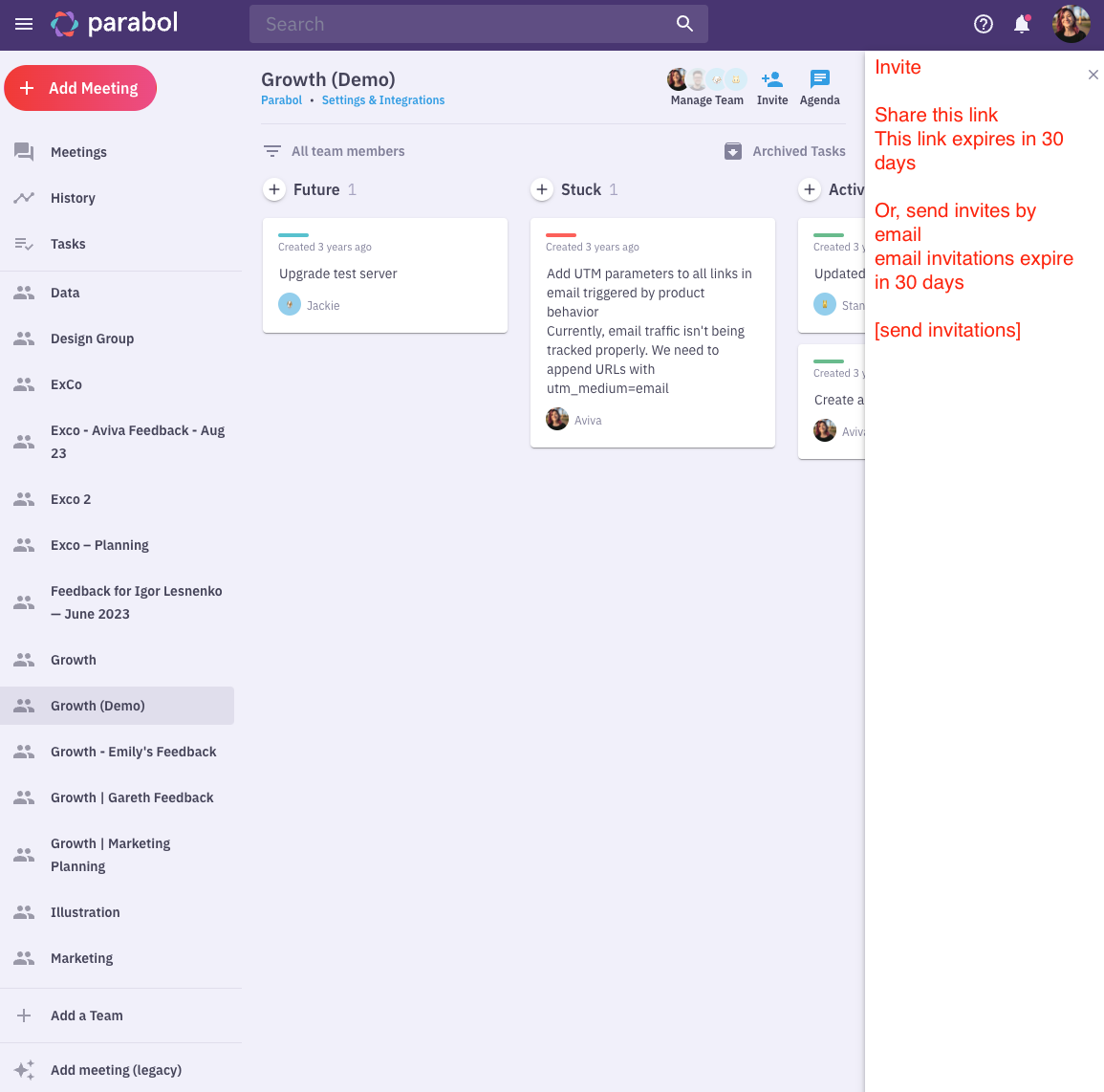Go to the Tasks section
Screen dimensions: 1104x1092
click(67, 244)
